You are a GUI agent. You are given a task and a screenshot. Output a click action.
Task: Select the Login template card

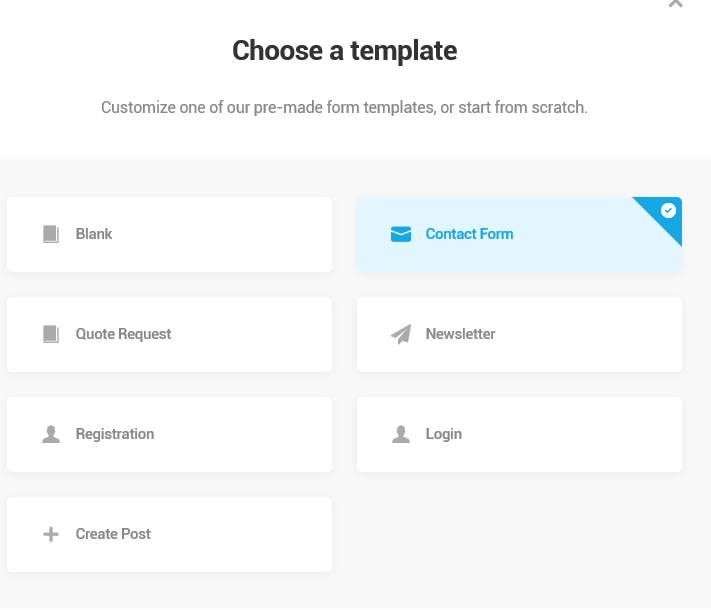point(519,434)
